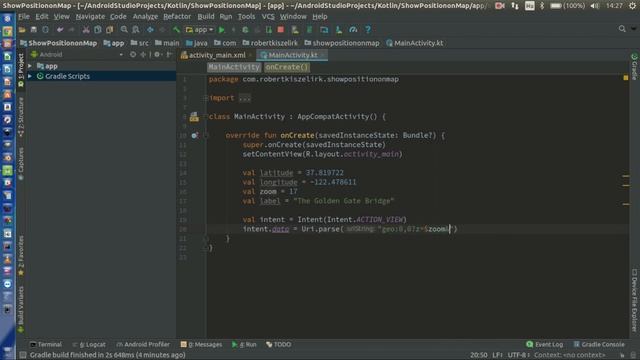Click the Undo toolbar icon
This screenshot has width=640, height=360.
pos(60,30)
